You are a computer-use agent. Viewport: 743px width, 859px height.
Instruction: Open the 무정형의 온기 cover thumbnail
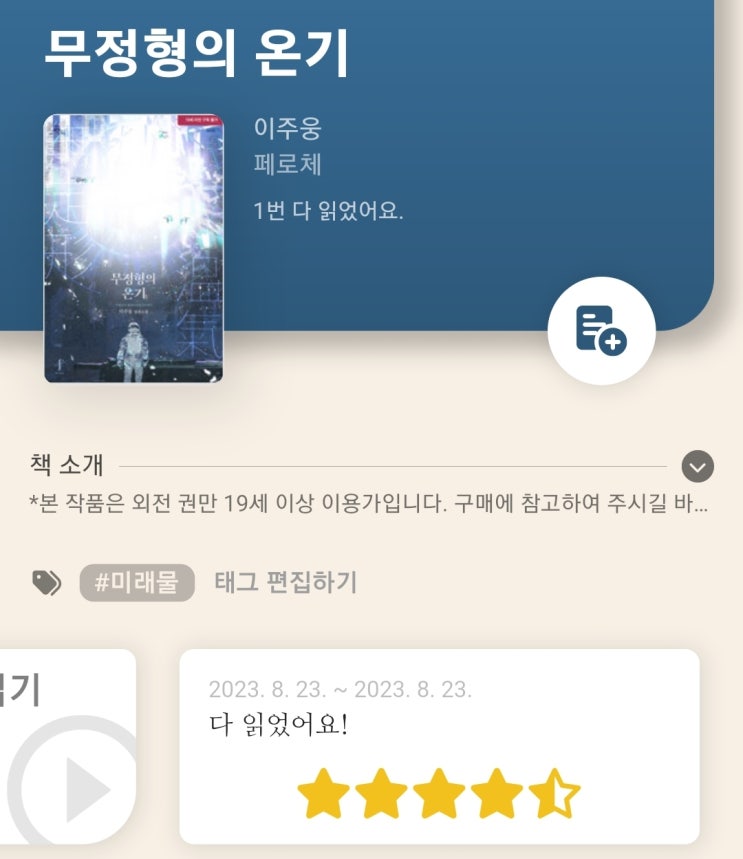coord(134,248)
